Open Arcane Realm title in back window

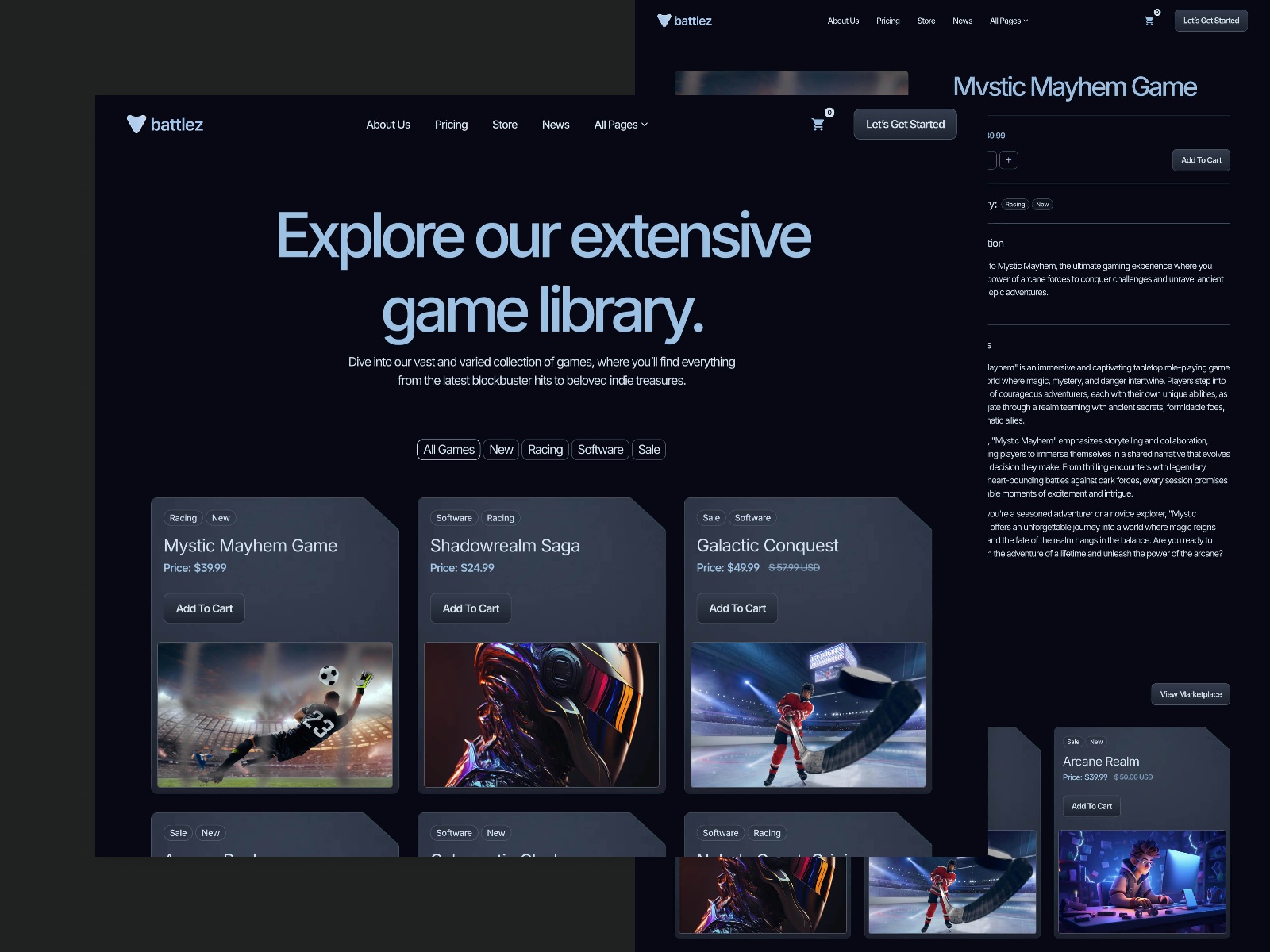(1101, 762)
